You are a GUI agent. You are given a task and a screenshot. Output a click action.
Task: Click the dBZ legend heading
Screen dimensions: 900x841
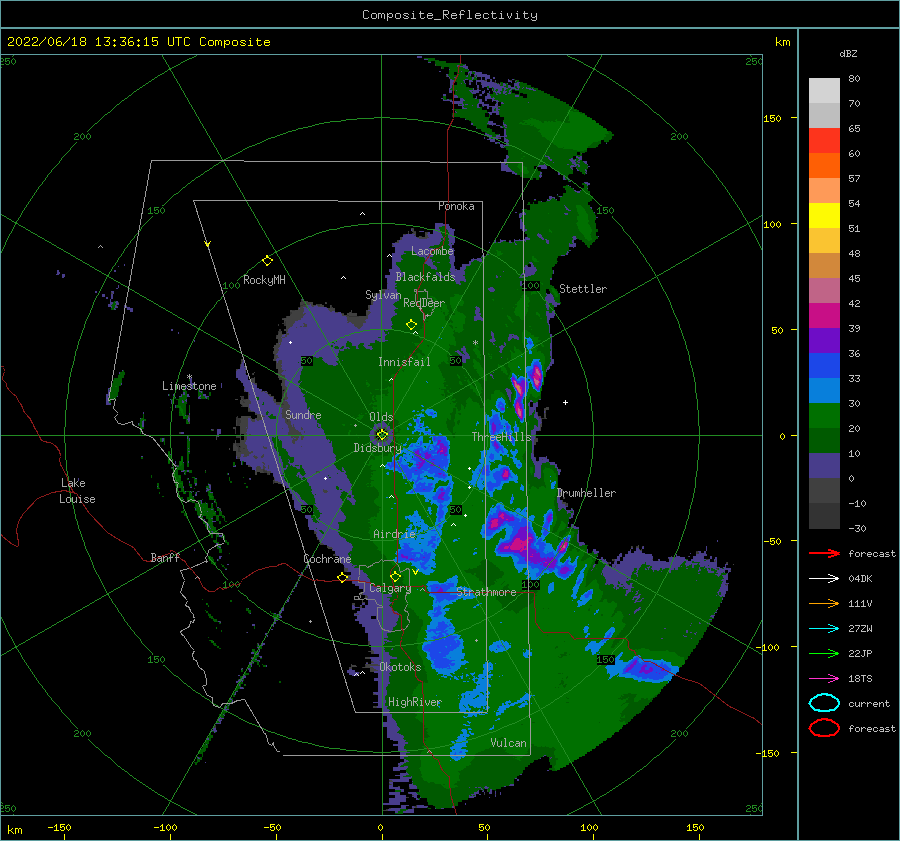tap(848, 54)
